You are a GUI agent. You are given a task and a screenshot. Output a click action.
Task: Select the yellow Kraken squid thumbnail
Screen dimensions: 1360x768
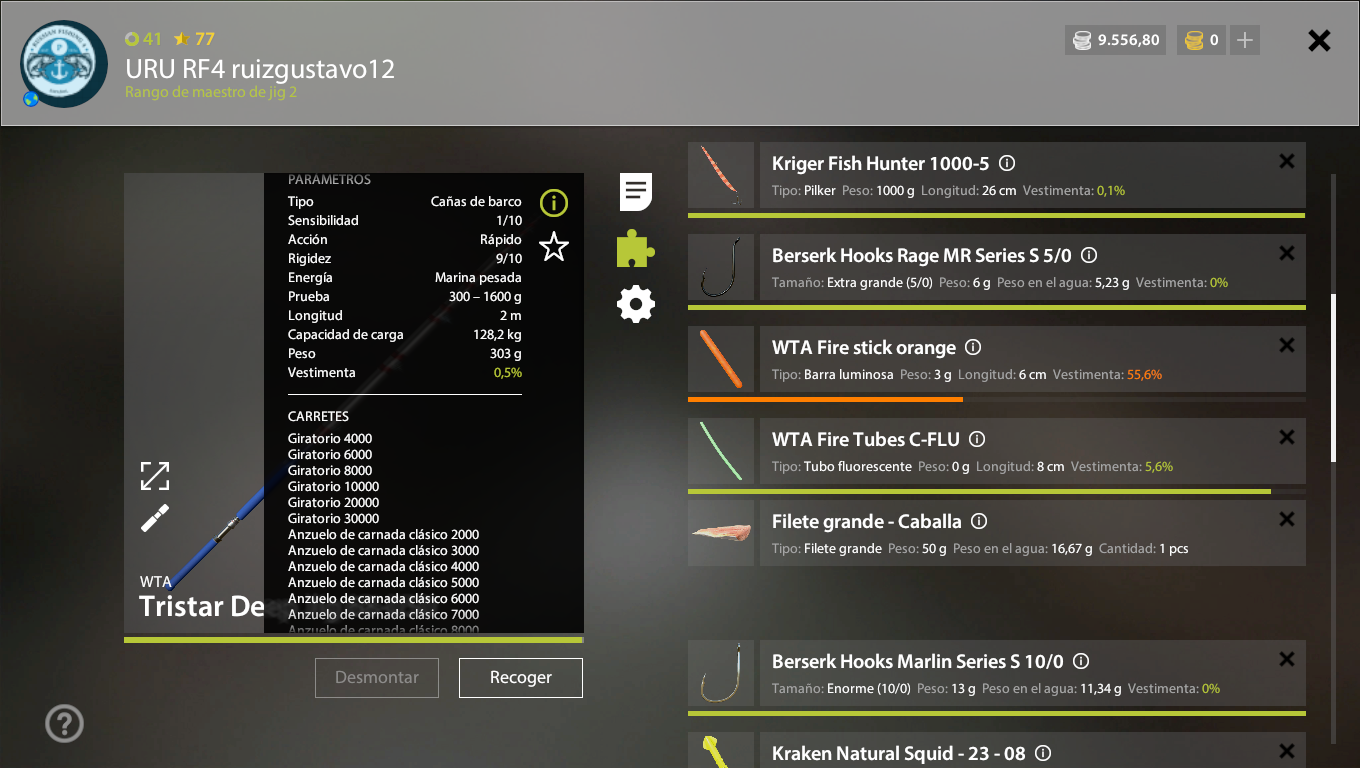pyautogui.click(x=721, y=750)
